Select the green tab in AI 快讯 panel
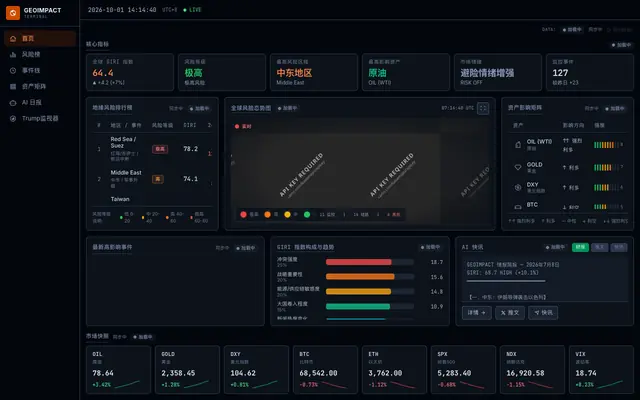 580,247
